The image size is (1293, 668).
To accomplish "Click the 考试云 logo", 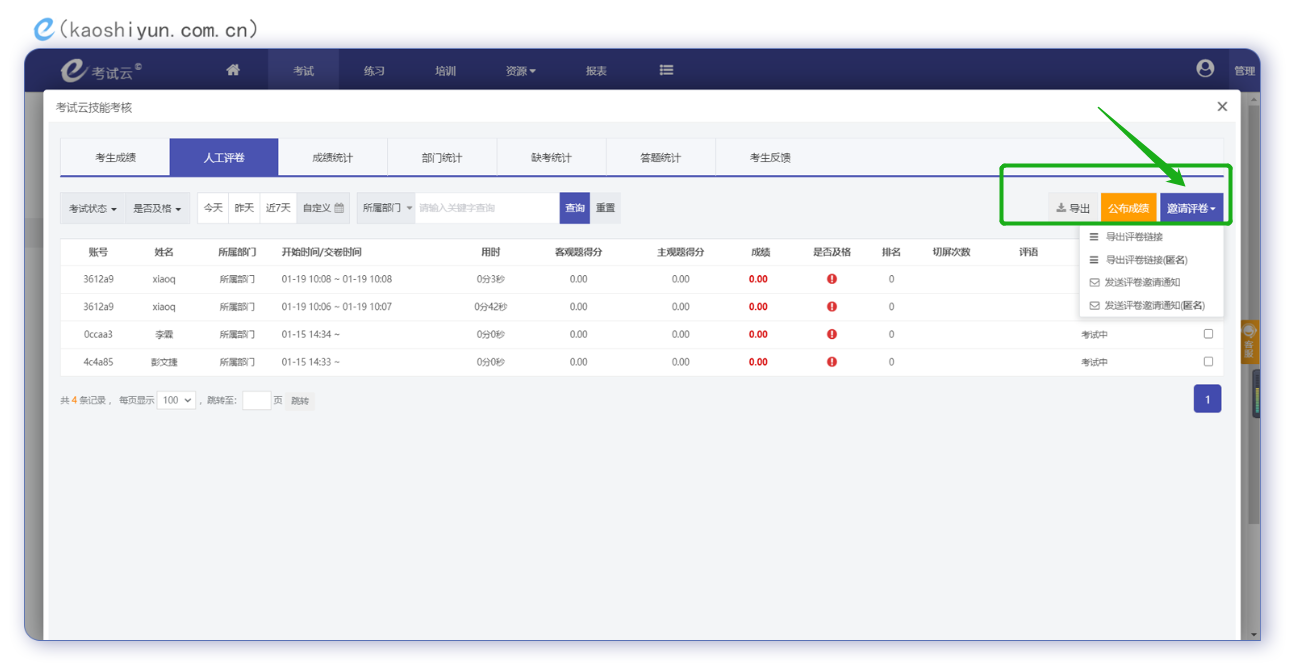I will click(x=100, y=71).
